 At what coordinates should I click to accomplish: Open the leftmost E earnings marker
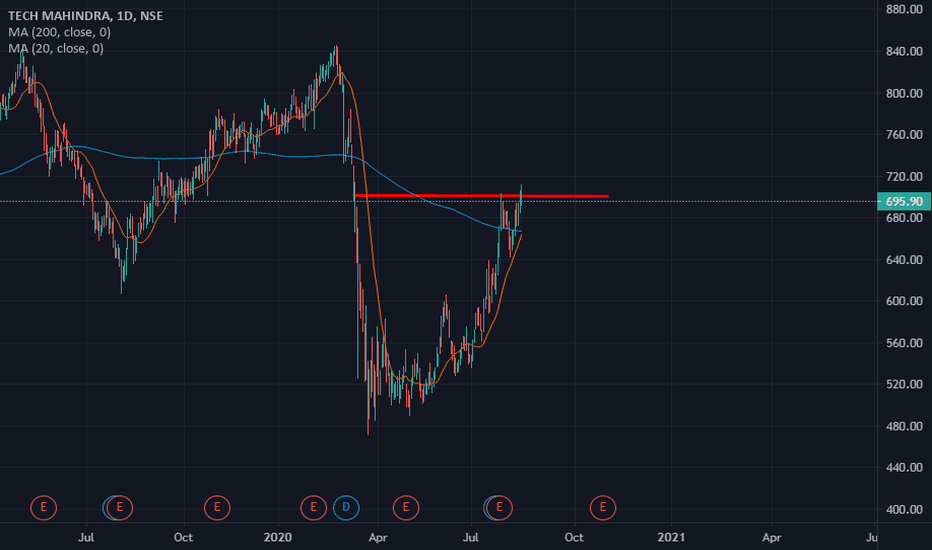(x=43, y=507)
